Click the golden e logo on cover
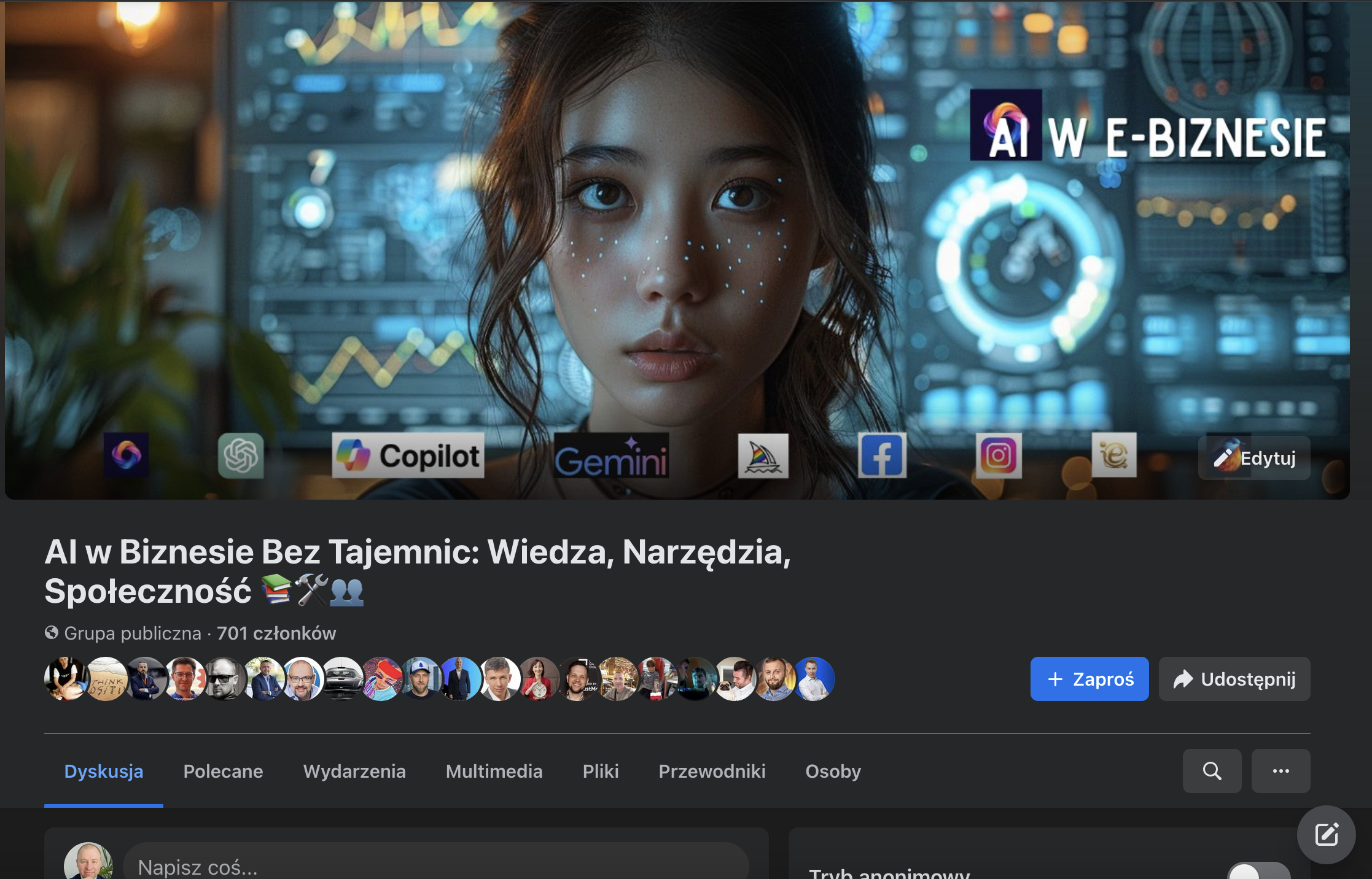Viewport: 1372px width, 879px height. [x=1114, y=455]
